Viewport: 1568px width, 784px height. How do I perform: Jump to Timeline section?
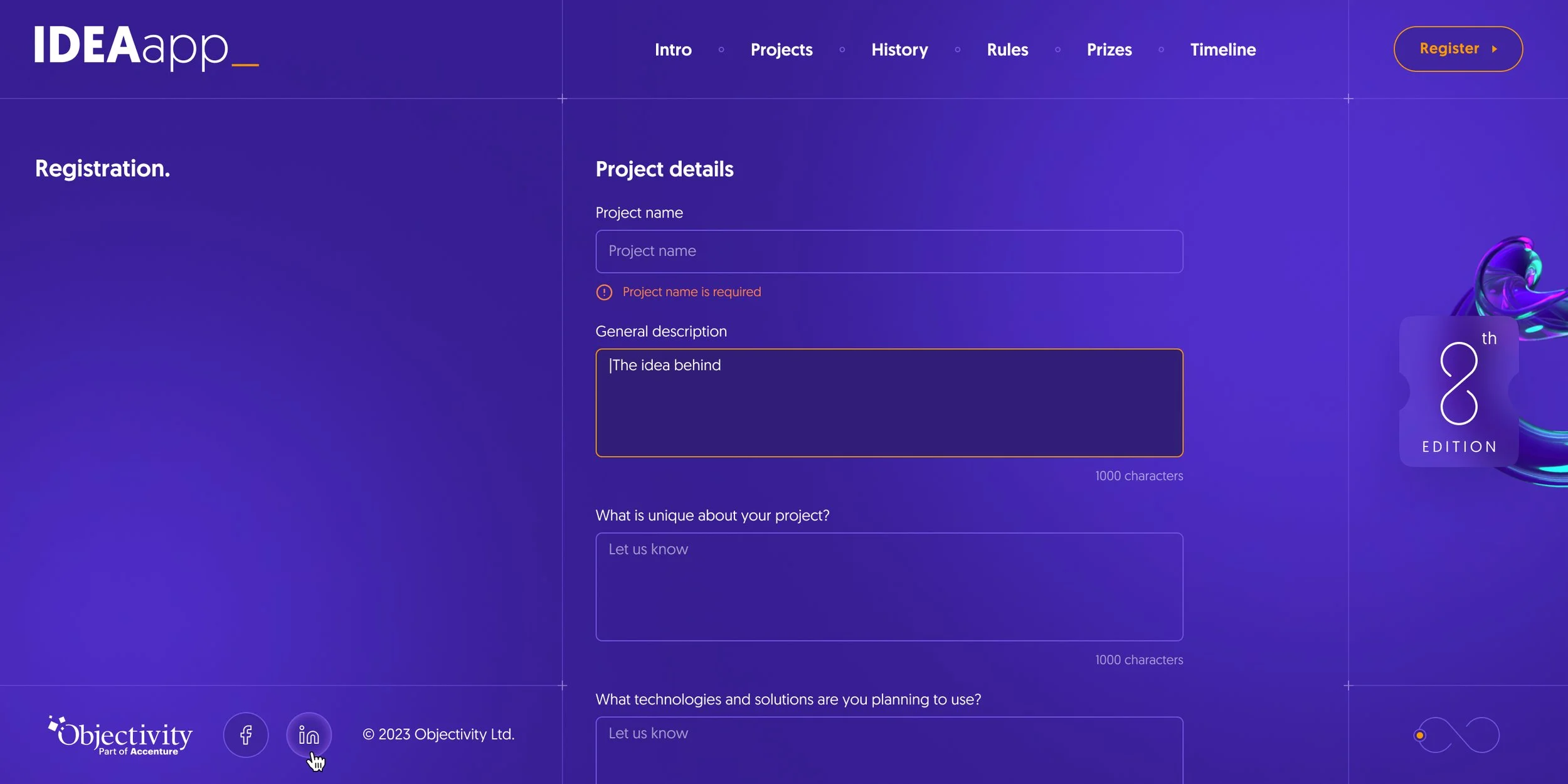tap(1222, 50)
